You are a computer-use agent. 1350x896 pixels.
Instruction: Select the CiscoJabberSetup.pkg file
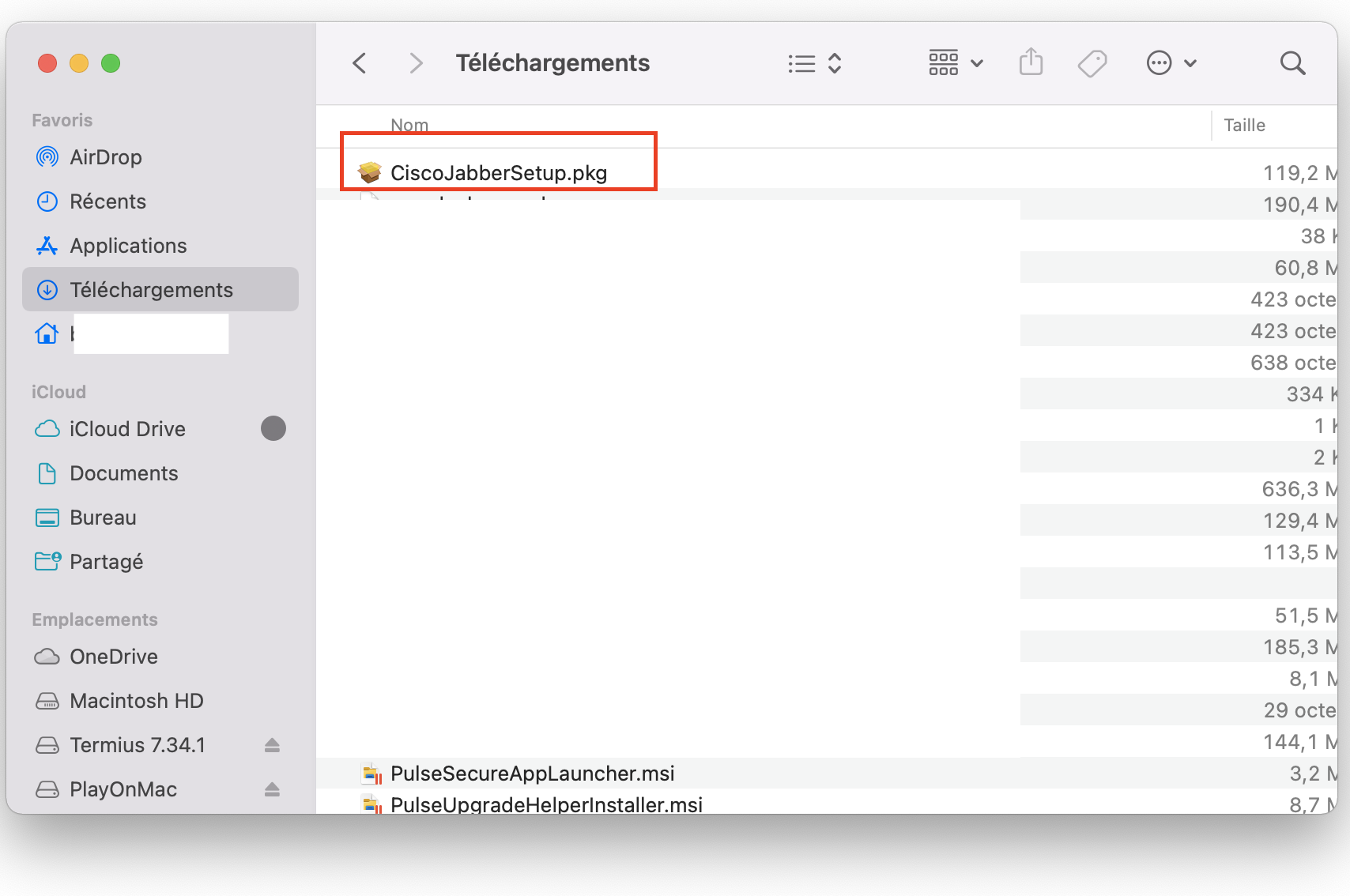[x=498, y=173]
